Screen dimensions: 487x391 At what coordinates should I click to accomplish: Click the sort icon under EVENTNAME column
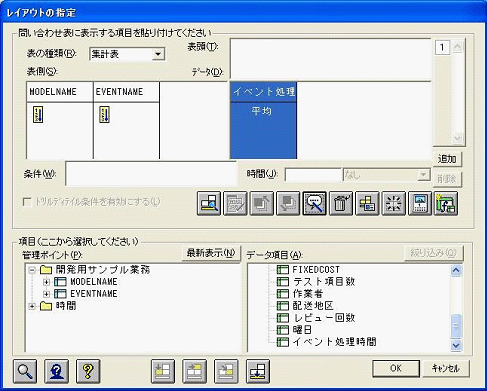(x=104, y=114)
